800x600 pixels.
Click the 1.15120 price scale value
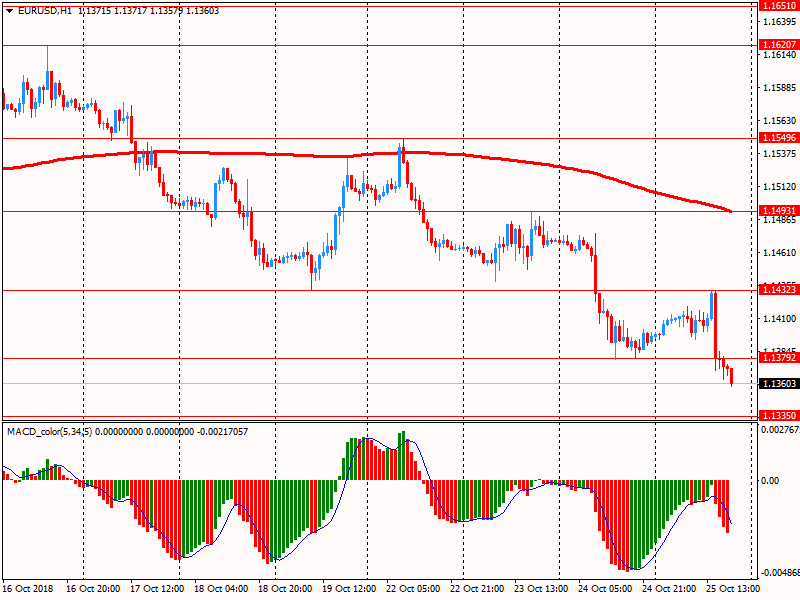pos(779,187)
